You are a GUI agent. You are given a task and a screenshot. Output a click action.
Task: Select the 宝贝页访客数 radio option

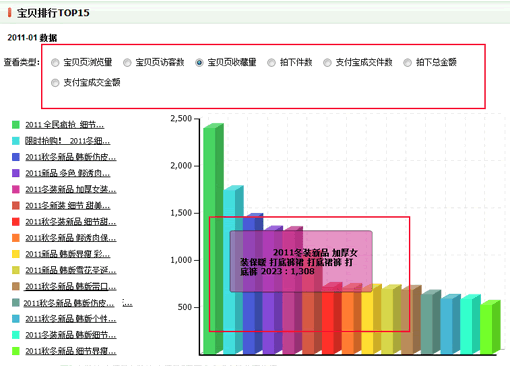(127, 63)
